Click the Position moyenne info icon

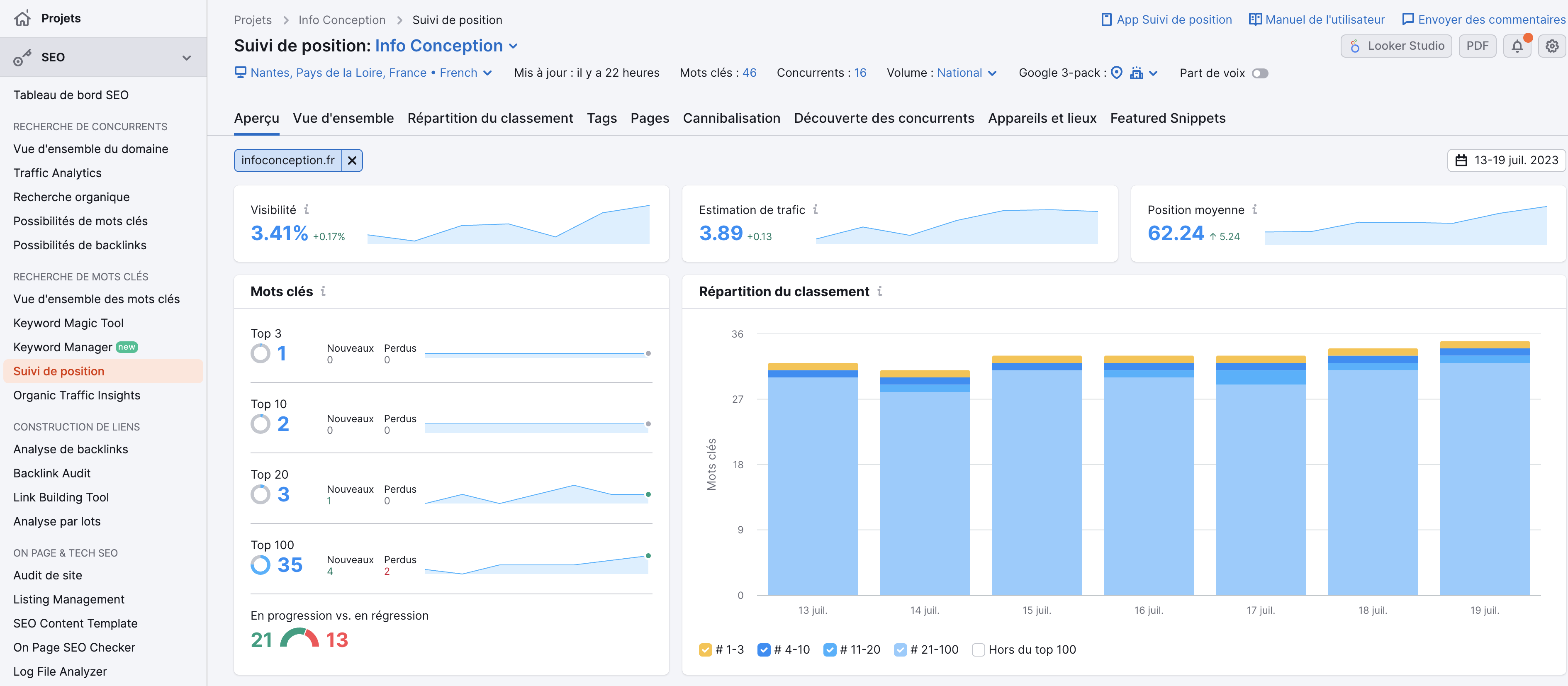pyautogui.click(x=1254, y=209)
